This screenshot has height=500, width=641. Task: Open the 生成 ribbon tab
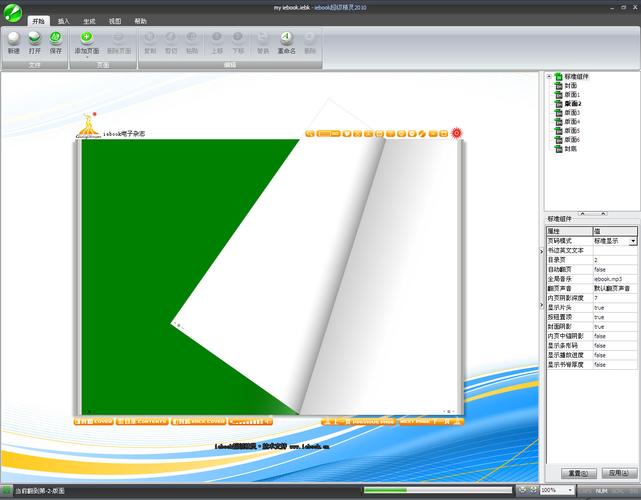pos(89,20)
